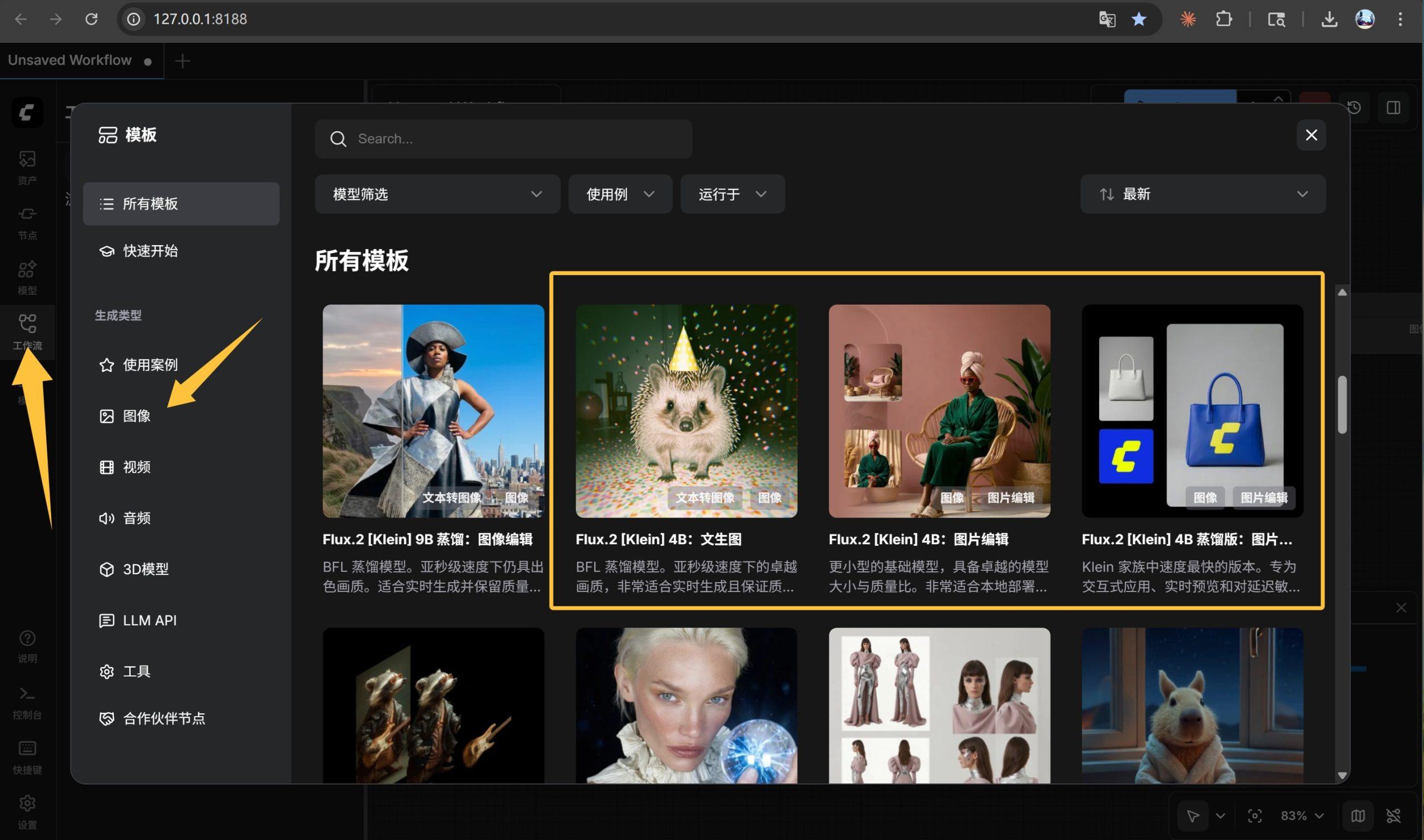Toggle the minimap icon at bottom right
This screenshot has width=1424, height=840.
click(x=1358, y=816)
